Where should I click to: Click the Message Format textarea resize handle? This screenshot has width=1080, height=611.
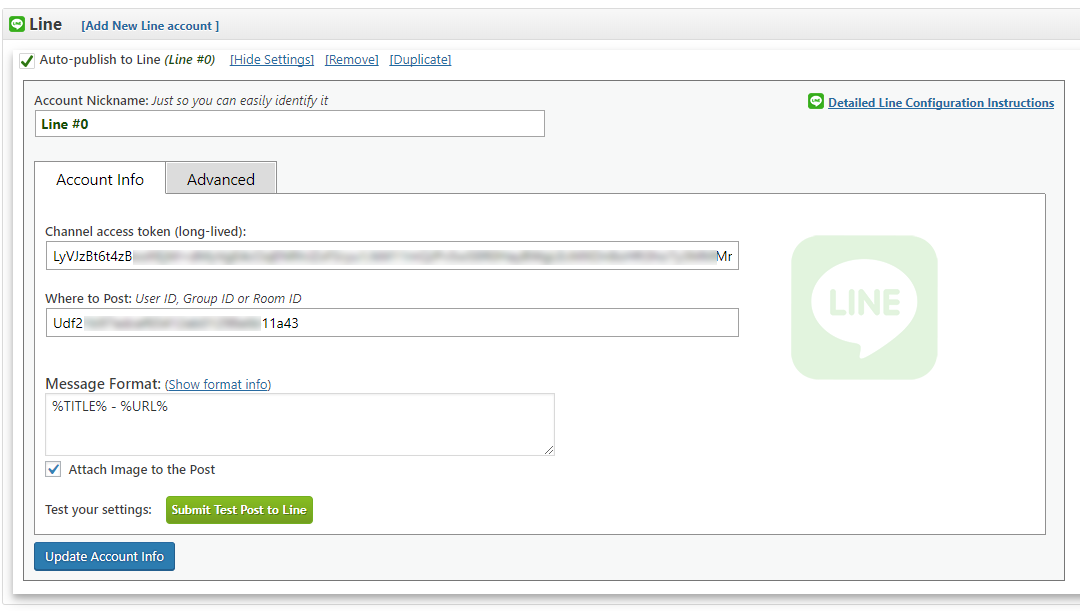548,450
